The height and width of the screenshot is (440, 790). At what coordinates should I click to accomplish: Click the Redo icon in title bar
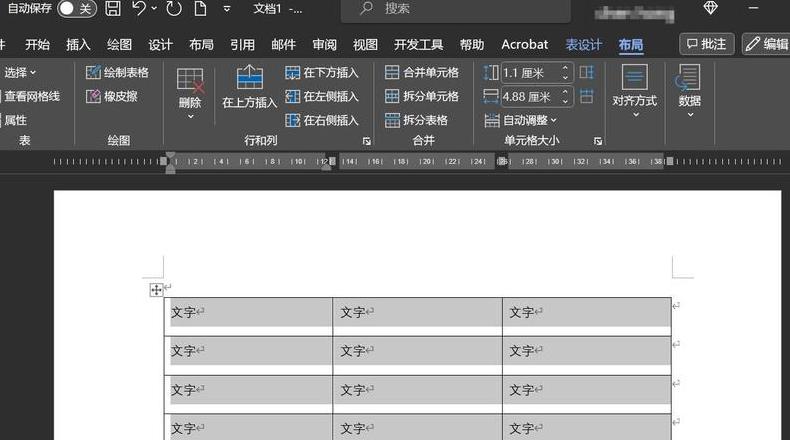pyautogui.click(x=174, y=9)
